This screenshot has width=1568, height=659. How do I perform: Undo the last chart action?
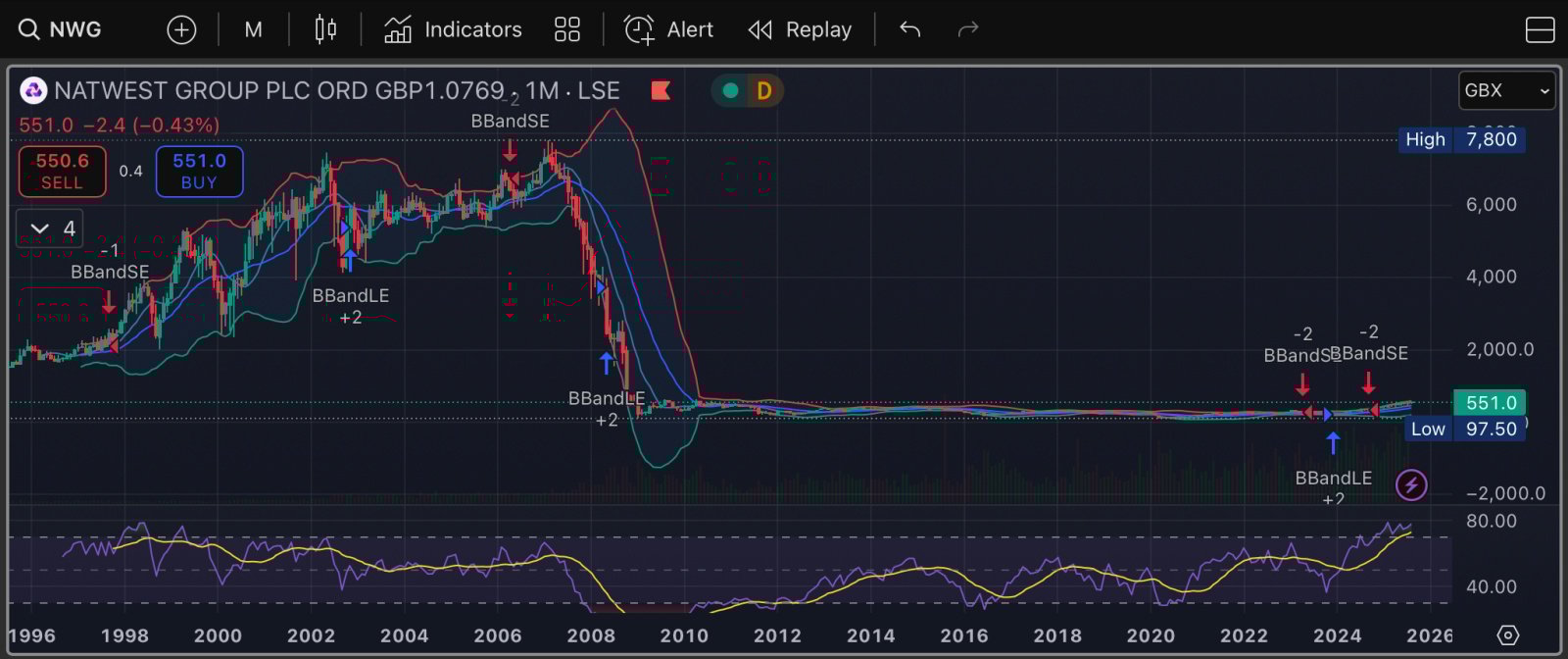coord(910,29)
